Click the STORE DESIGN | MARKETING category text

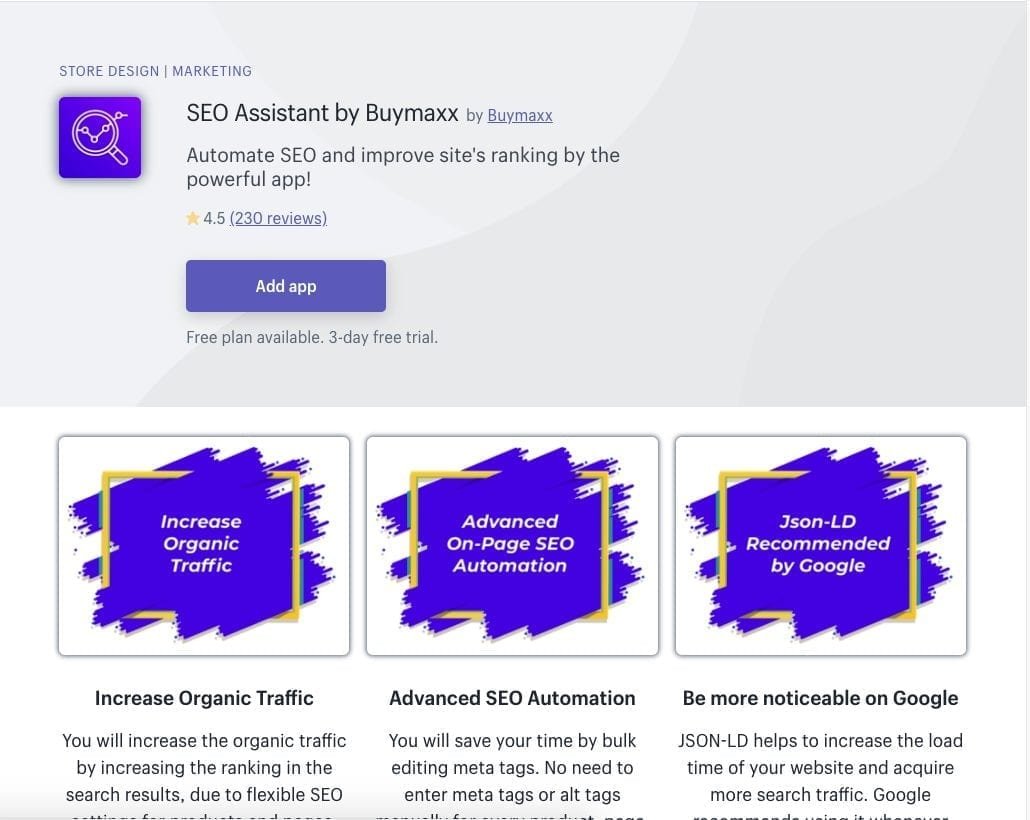[156, 71]
